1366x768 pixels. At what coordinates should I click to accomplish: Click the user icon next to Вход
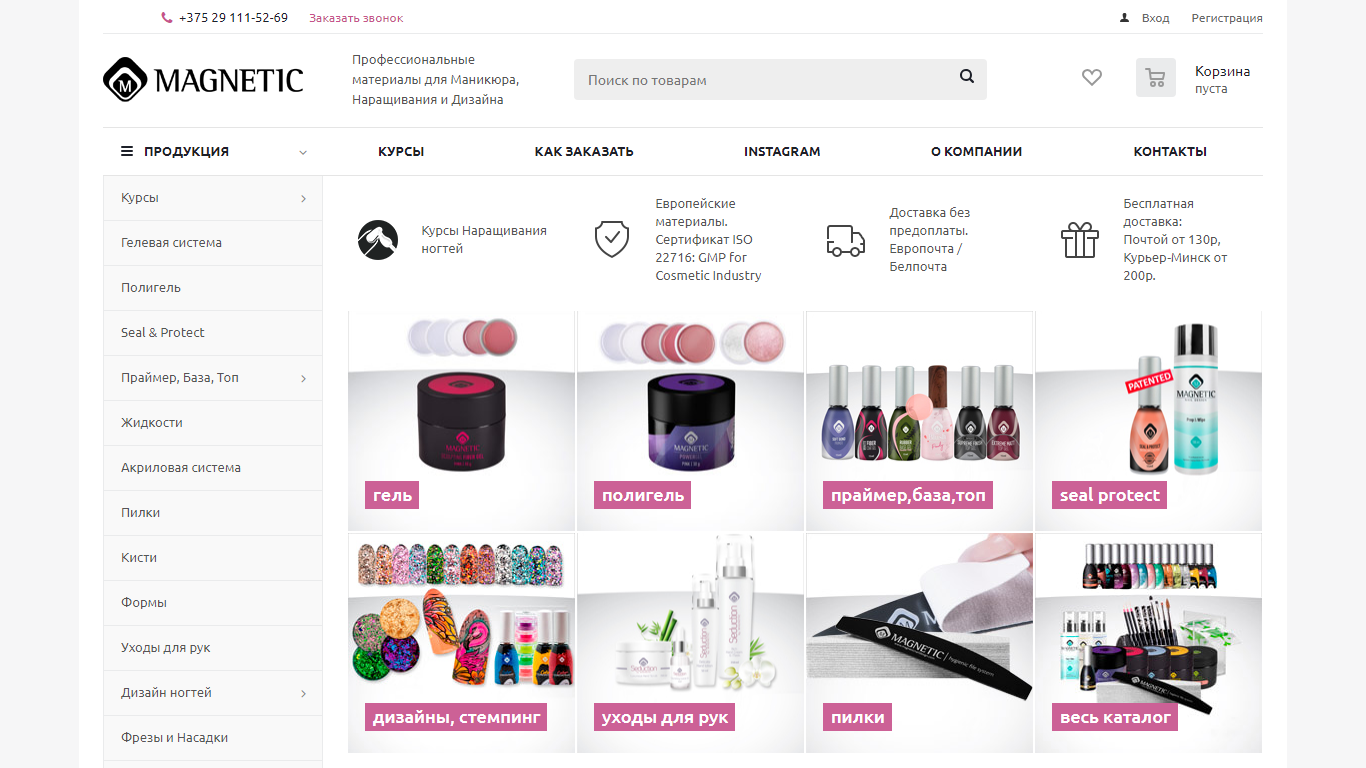pyautogui.click(x=1124, y=17)
